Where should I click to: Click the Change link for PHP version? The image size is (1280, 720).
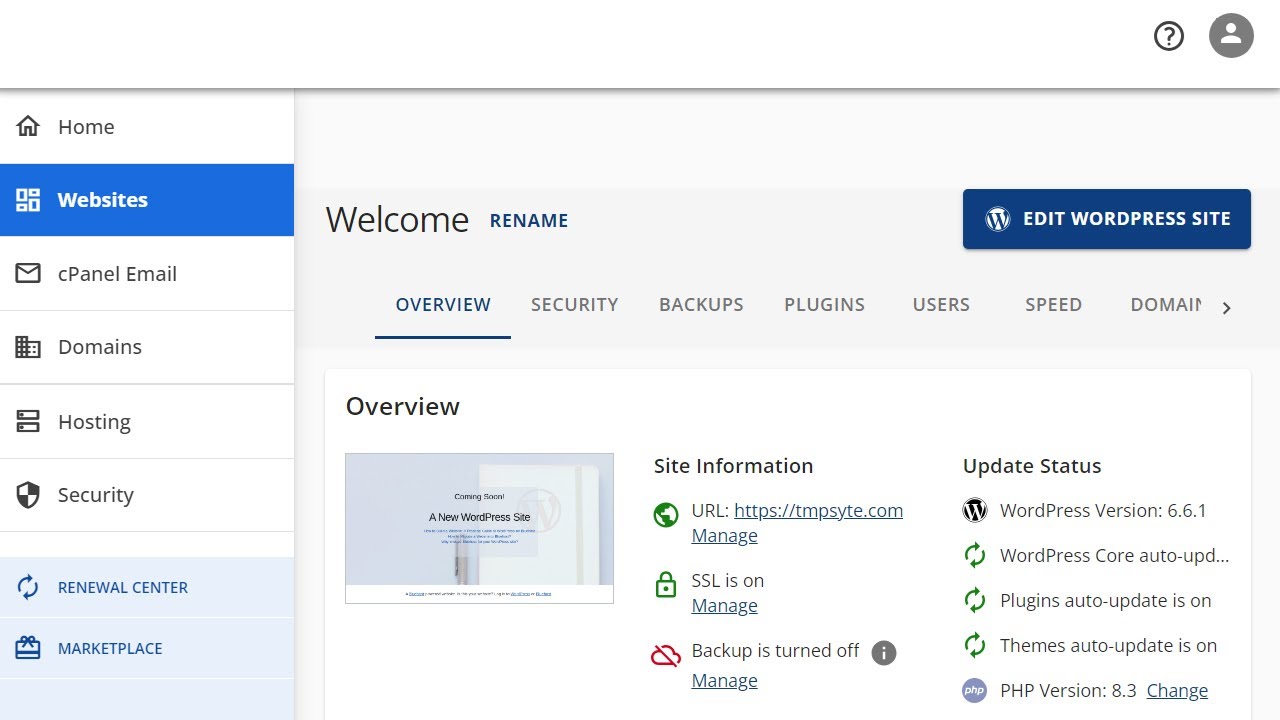tap(1177, 690)
